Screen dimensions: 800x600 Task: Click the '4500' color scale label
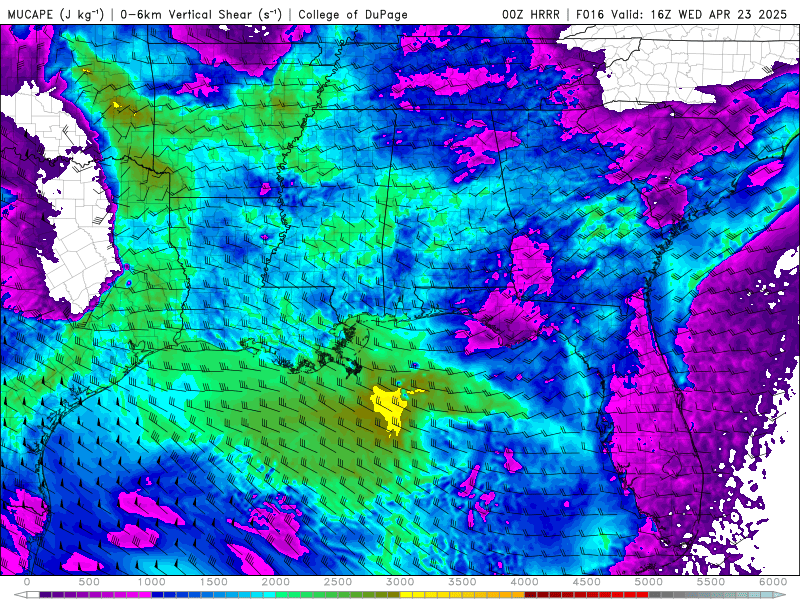tap(587, 582)
